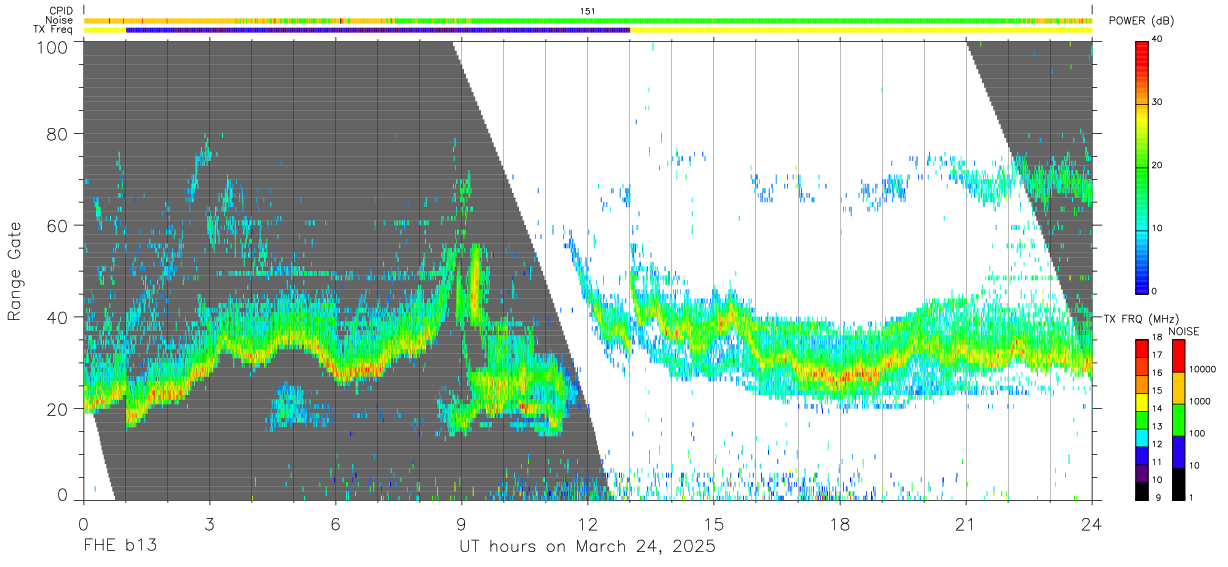Click the POWER (dB) color bar
This screenshot has height=567, width=1228.
tap(1142, 166)
